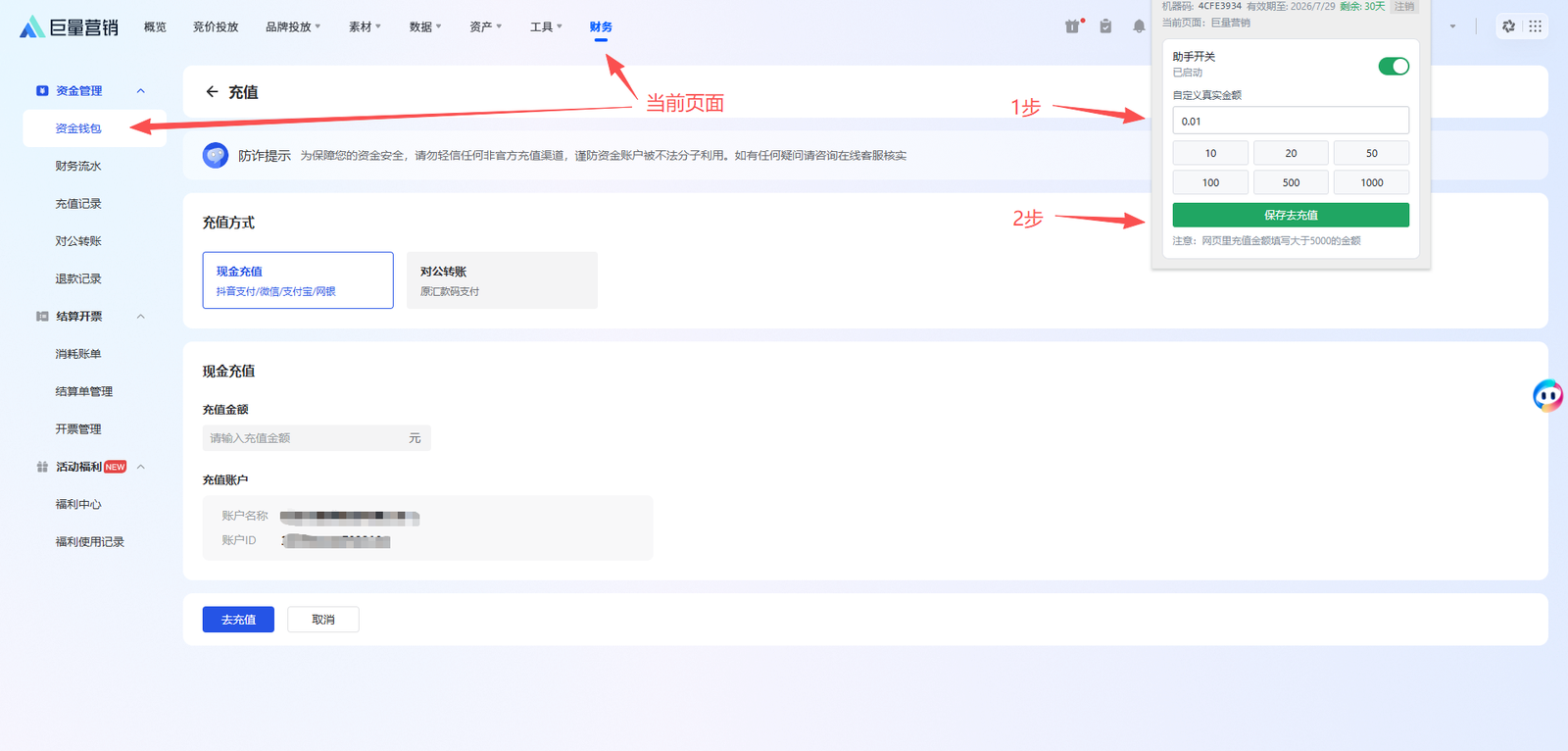Focus the 充值金额 input field
This screenshot has width=1568, height=751.
(317, 438)
